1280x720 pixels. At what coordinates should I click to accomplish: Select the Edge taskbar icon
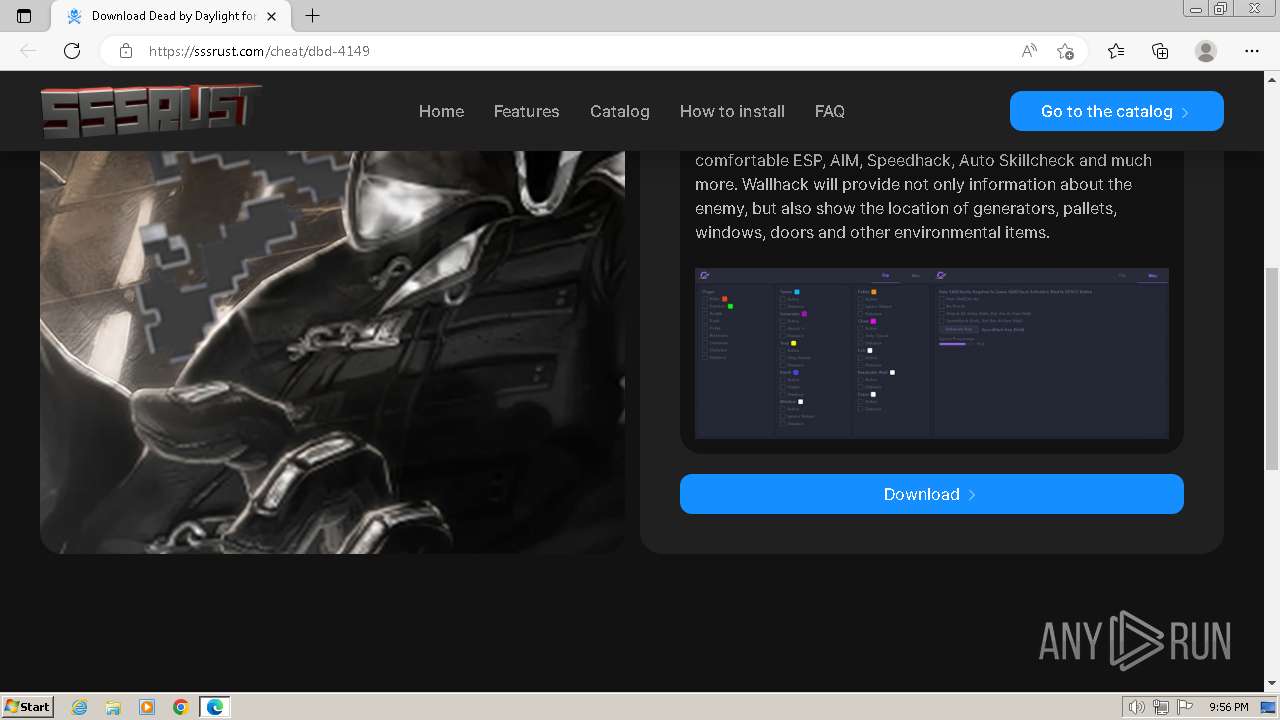(x=215, y=707)
